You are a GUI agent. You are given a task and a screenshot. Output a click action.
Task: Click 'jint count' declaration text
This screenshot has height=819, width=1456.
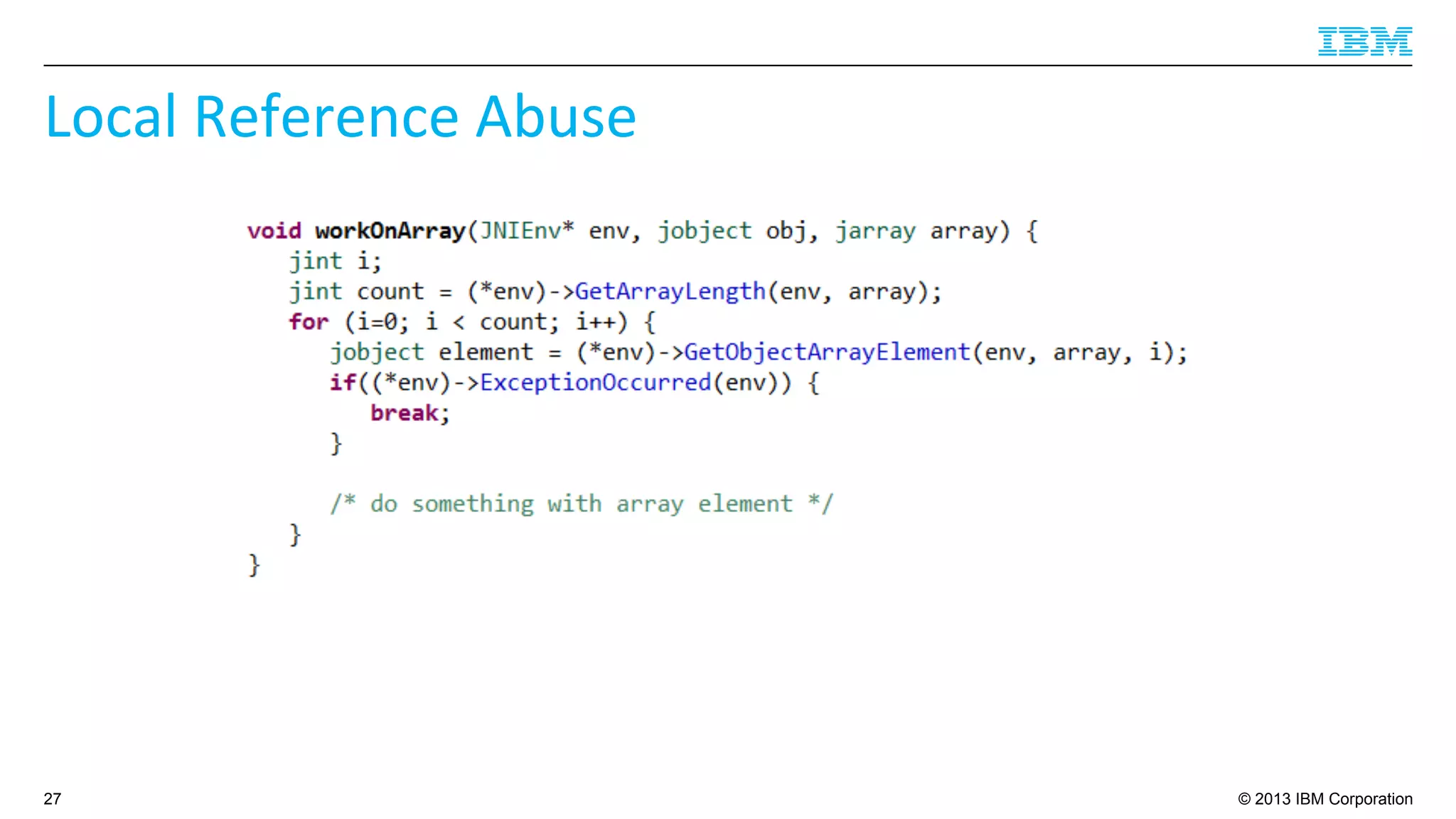pos(356,291)
